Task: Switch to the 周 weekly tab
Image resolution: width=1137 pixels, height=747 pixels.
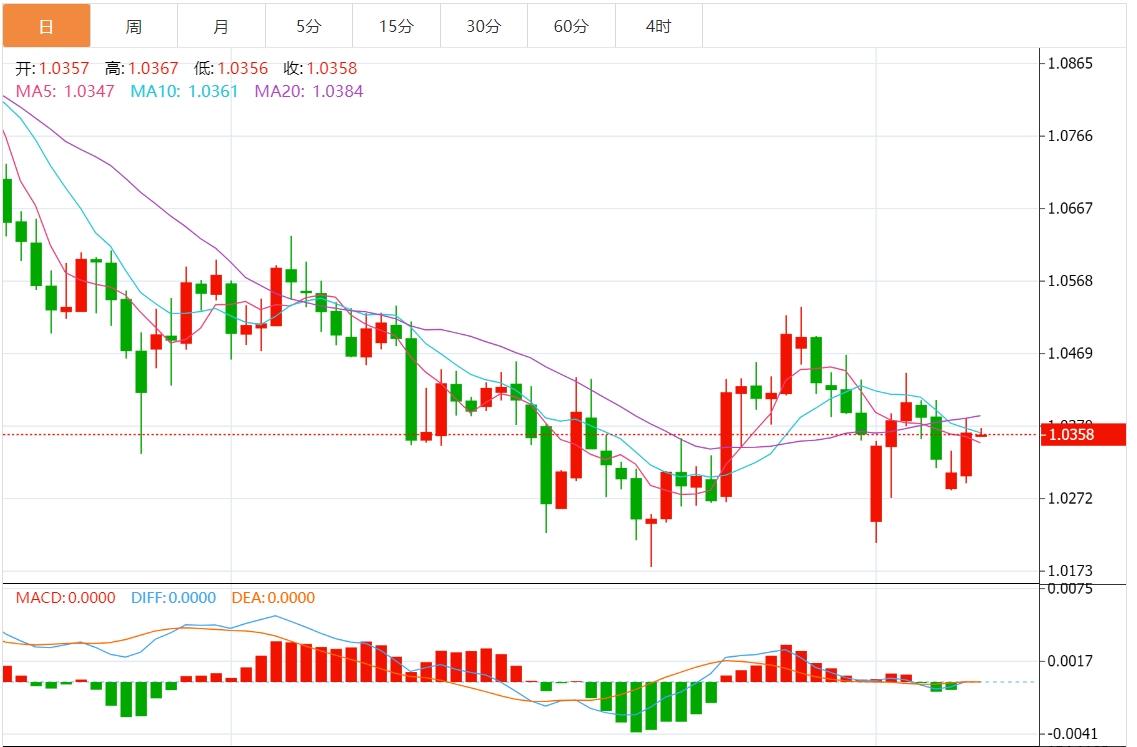Action: (134, 26)
